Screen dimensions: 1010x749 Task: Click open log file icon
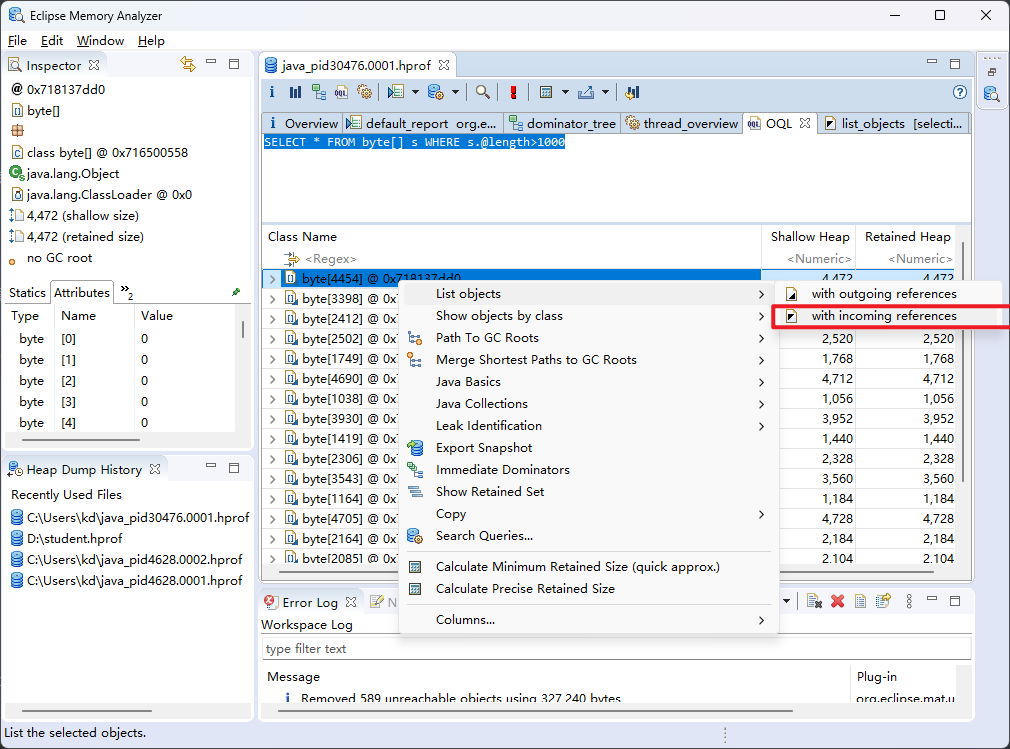[860, 601]
